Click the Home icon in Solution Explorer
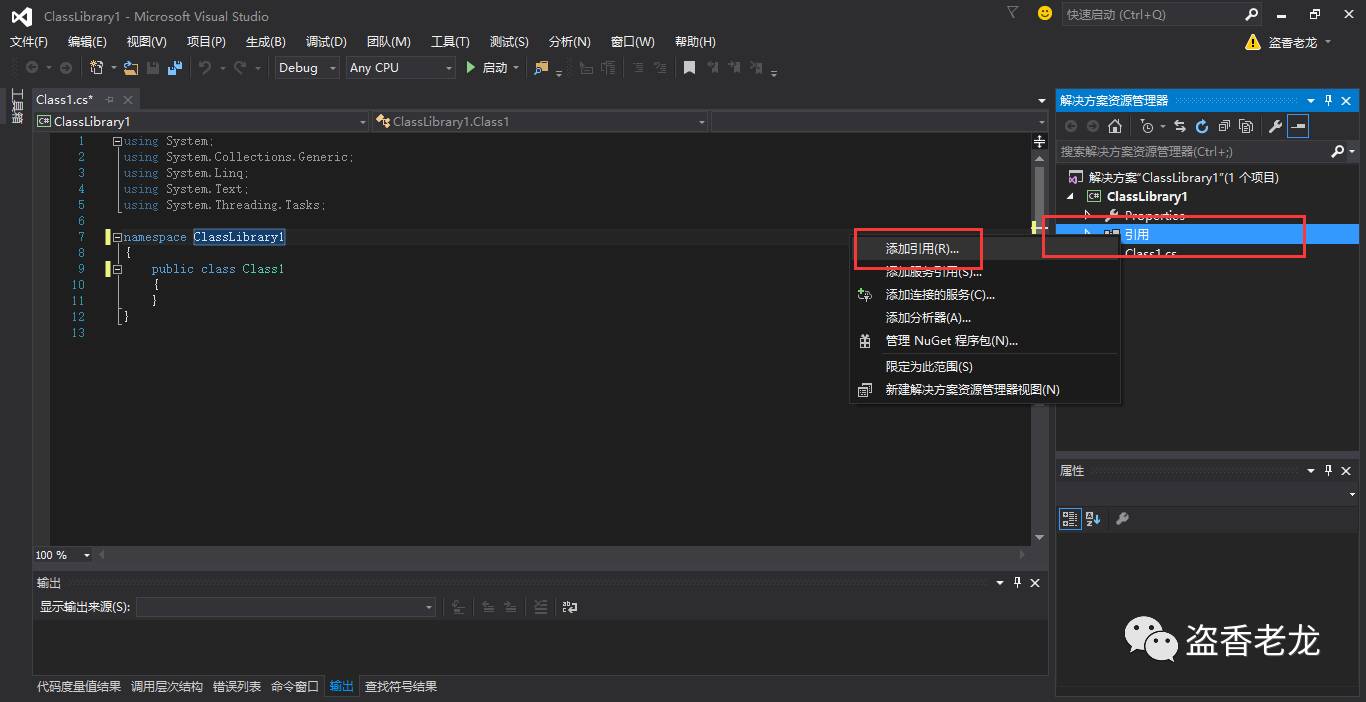 (1115, 126)
